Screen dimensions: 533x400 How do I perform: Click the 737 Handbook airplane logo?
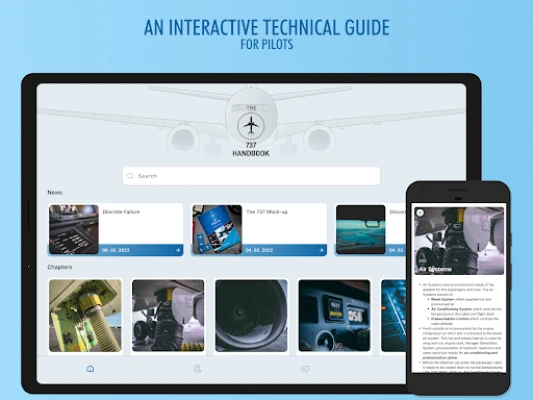(251, 125)
